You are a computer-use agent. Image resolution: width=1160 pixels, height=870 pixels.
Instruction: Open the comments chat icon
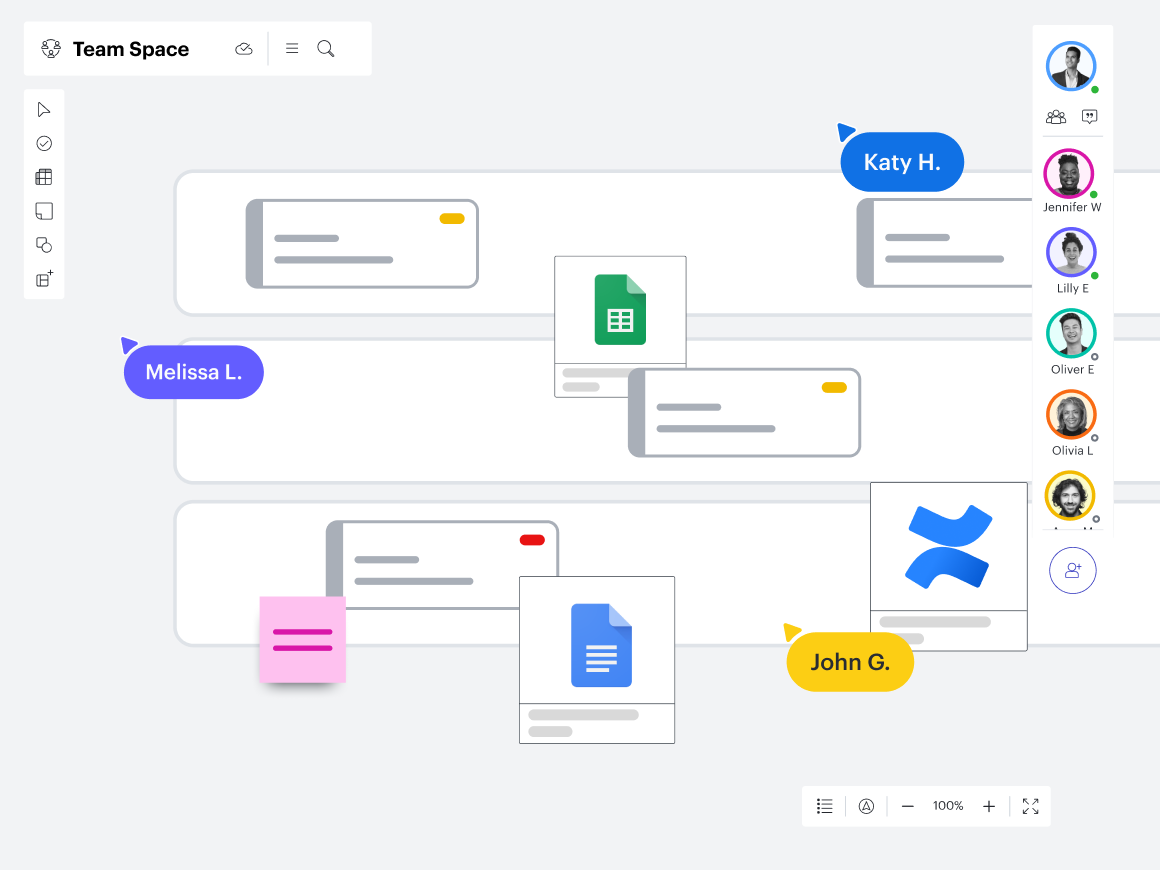tap(1090, 117)
